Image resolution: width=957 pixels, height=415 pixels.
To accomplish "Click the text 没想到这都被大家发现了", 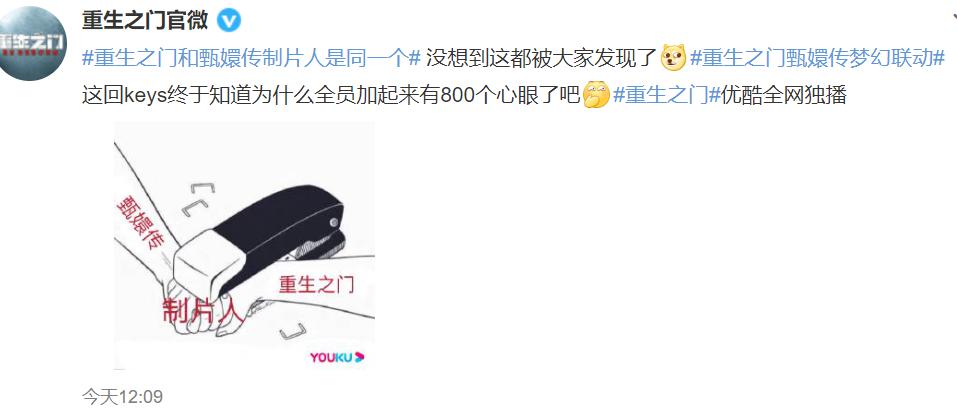I will coord(541,59).
